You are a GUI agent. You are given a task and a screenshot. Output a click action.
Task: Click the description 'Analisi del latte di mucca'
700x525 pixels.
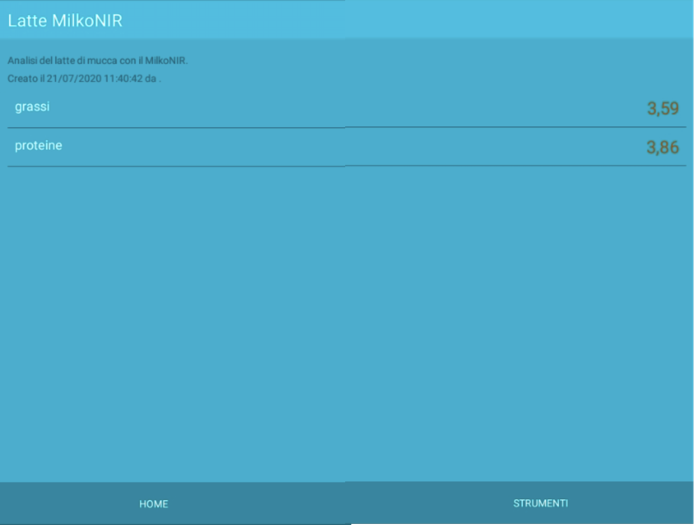(x=98, y=60)
